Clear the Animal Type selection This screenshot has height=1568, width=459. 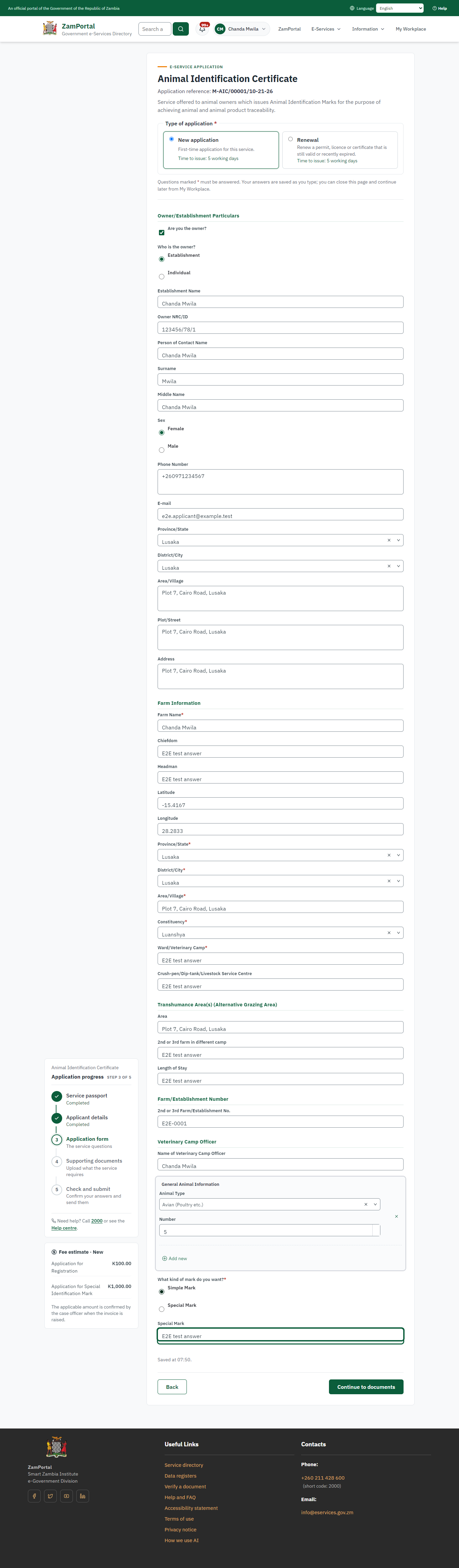pos(366,1204)
